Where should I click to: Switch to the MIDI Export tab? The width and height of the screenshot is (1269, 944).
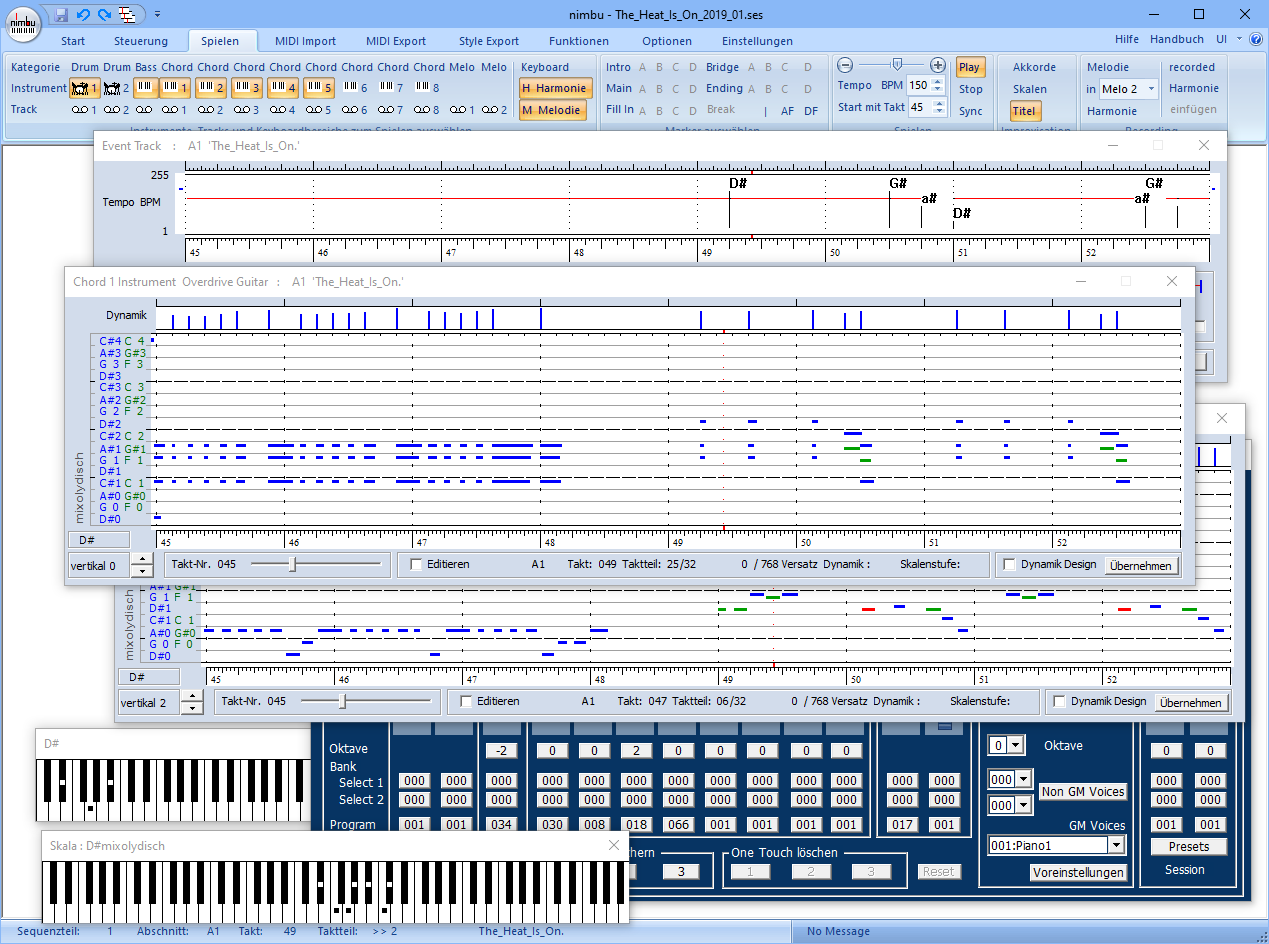(396, 41)
